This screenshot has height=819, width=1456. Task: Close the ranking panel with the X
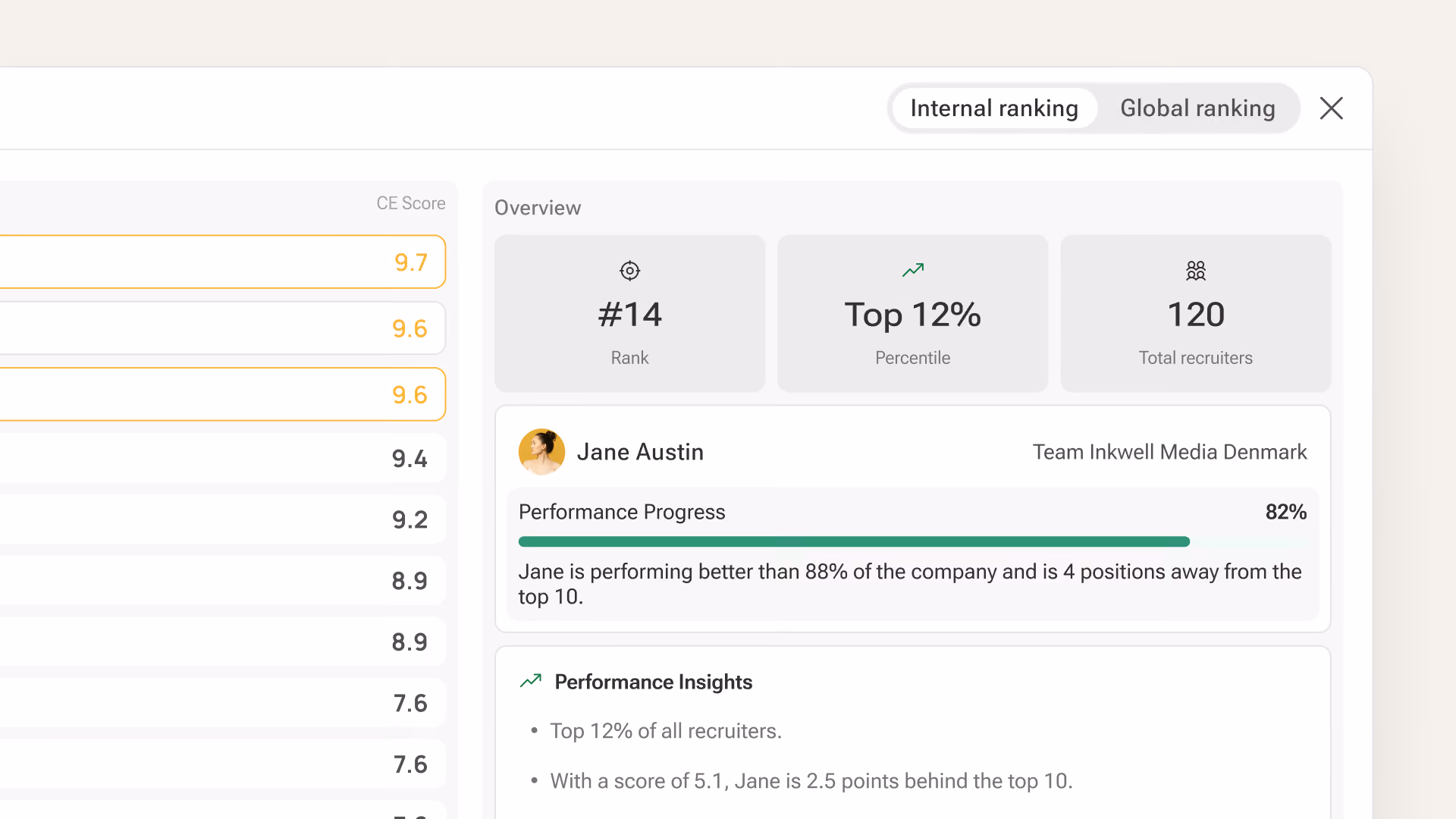point(1331,108)
